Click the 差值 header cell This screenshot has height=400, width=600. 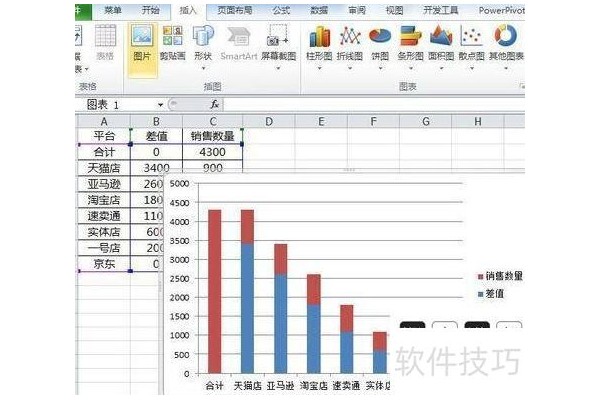tap(156, 136)
